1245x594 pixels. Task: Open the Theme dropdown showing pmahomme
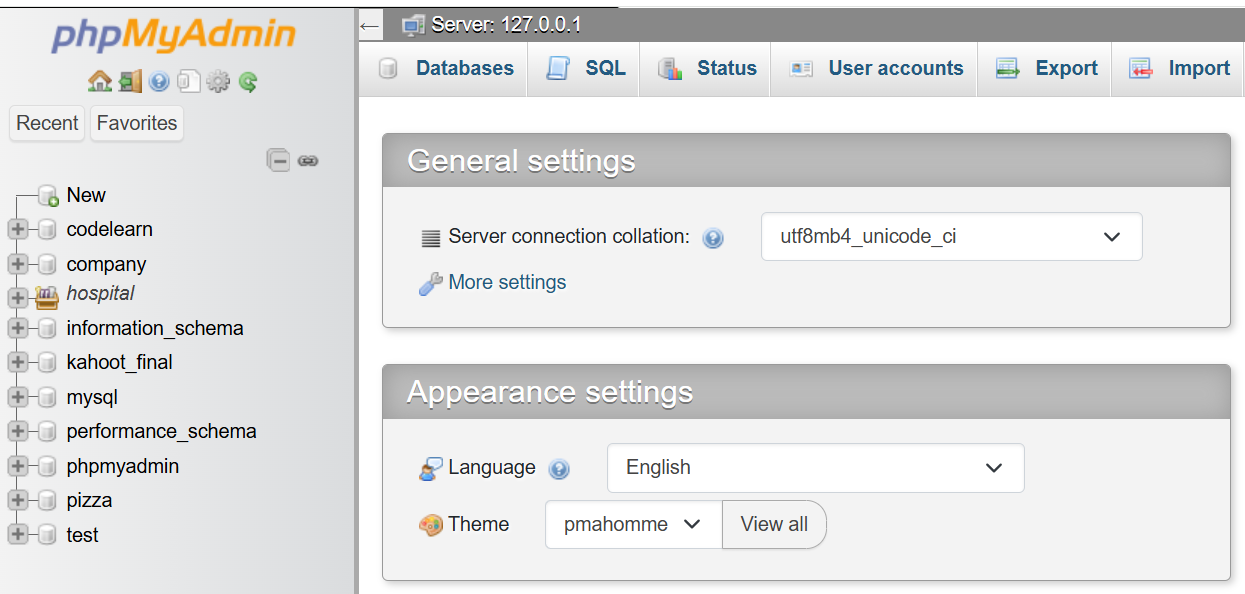point(633,525)
